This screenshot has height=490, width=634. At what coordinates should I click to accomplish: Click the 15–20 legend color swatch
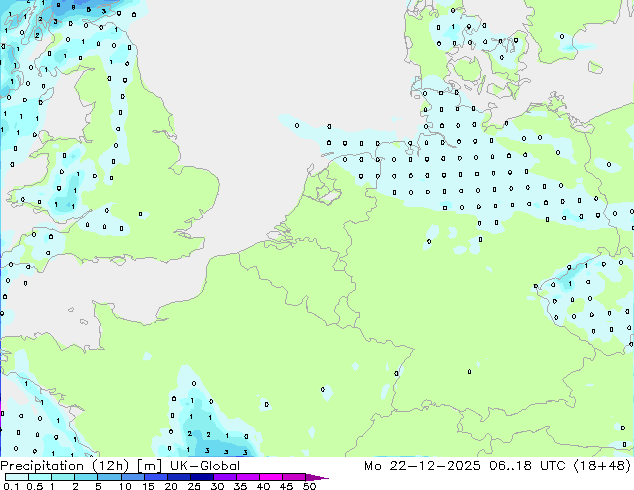tap(155, 477)
